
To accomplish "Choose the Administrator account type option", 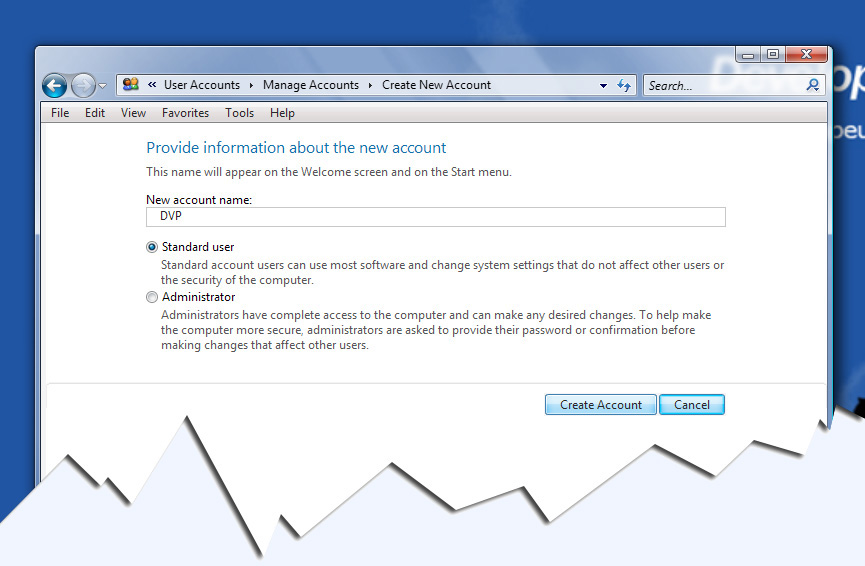I will (x=152, y=297).
